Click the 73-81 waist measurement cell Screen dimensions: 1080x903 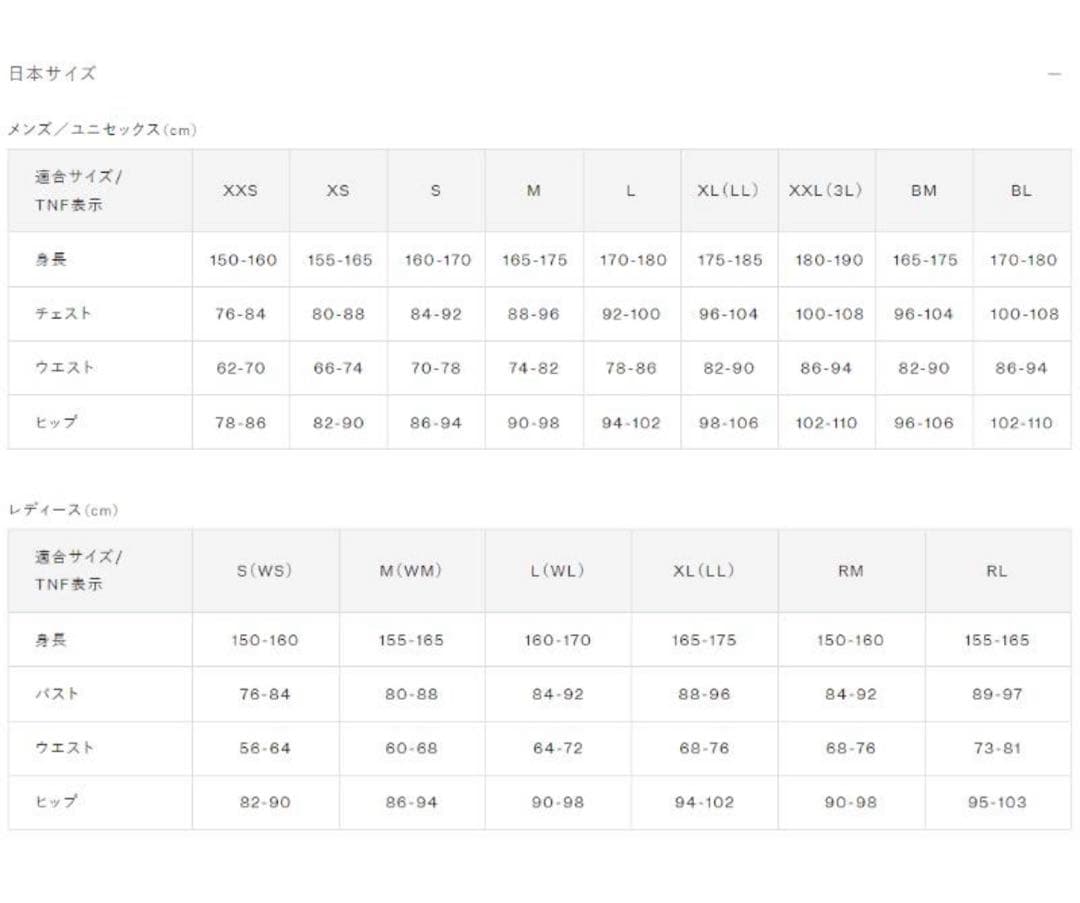[997, 748]
